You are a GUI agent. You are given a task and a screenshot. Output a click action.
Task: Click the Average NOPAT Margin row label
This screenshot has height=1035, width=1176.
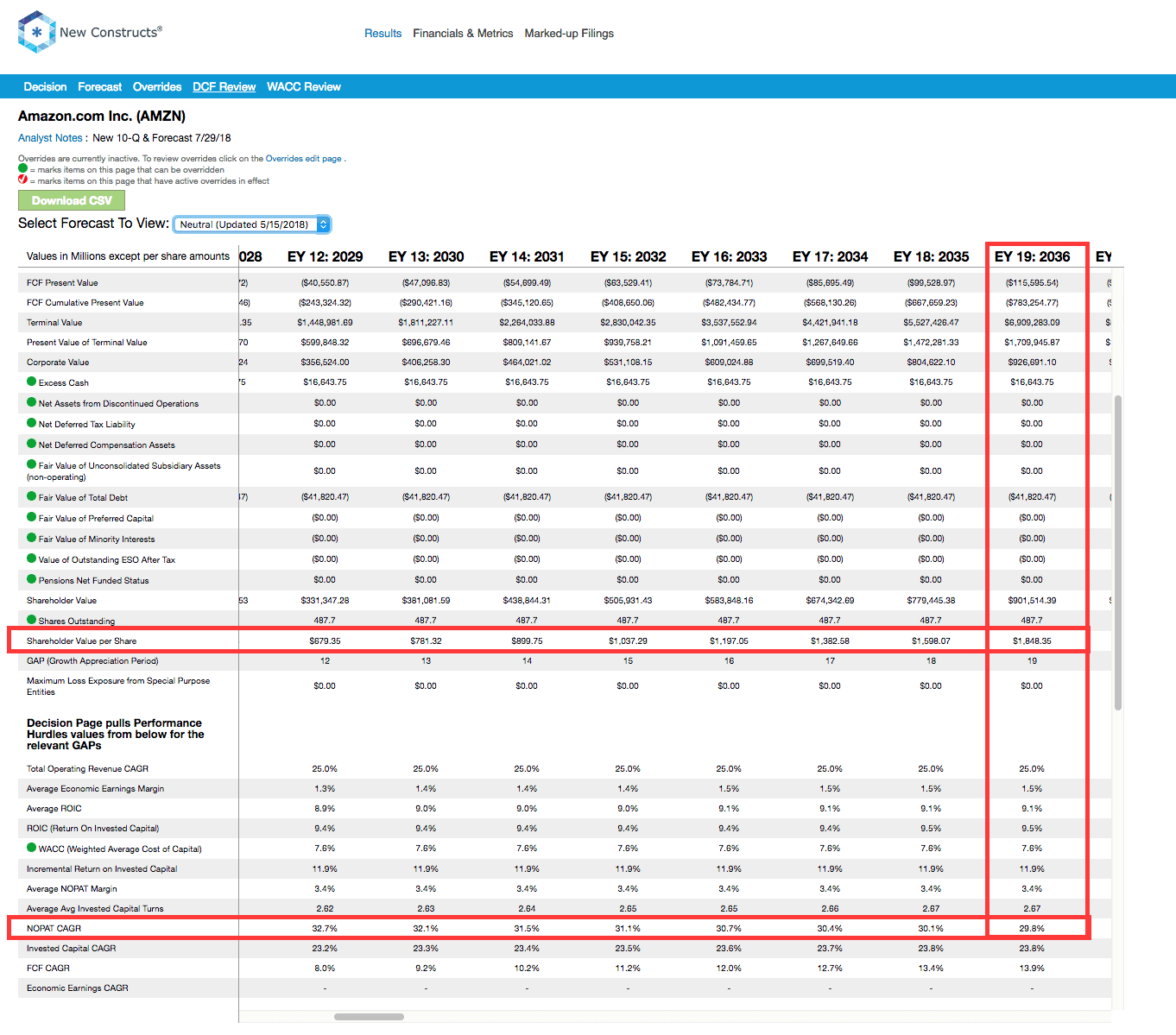tap(72, 888)
